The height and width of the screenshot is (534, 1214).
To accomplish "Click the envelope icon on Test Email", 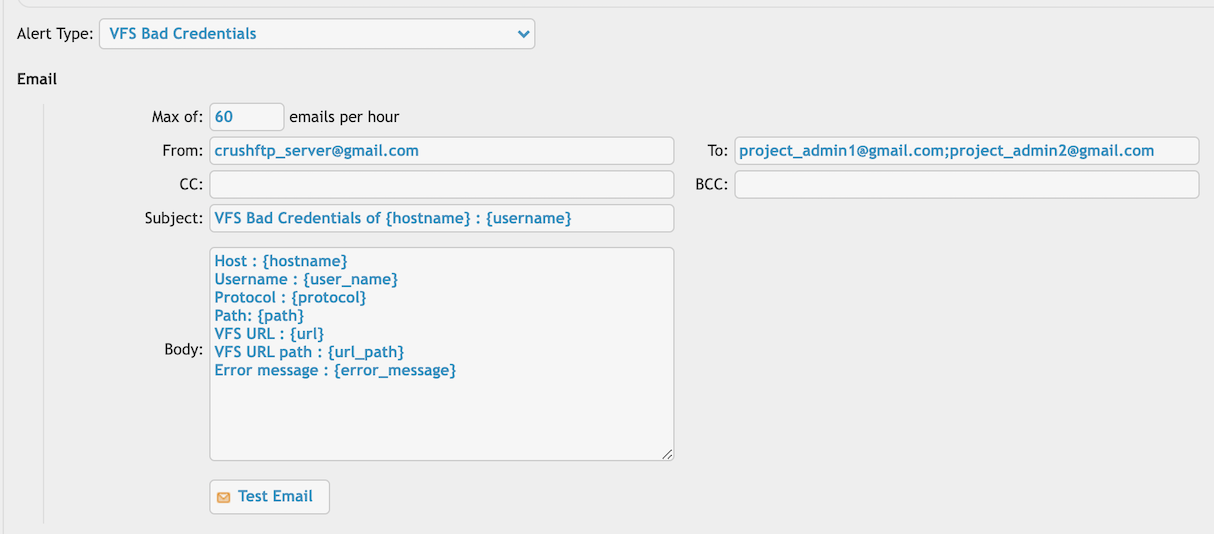I will tap(224, 497).
